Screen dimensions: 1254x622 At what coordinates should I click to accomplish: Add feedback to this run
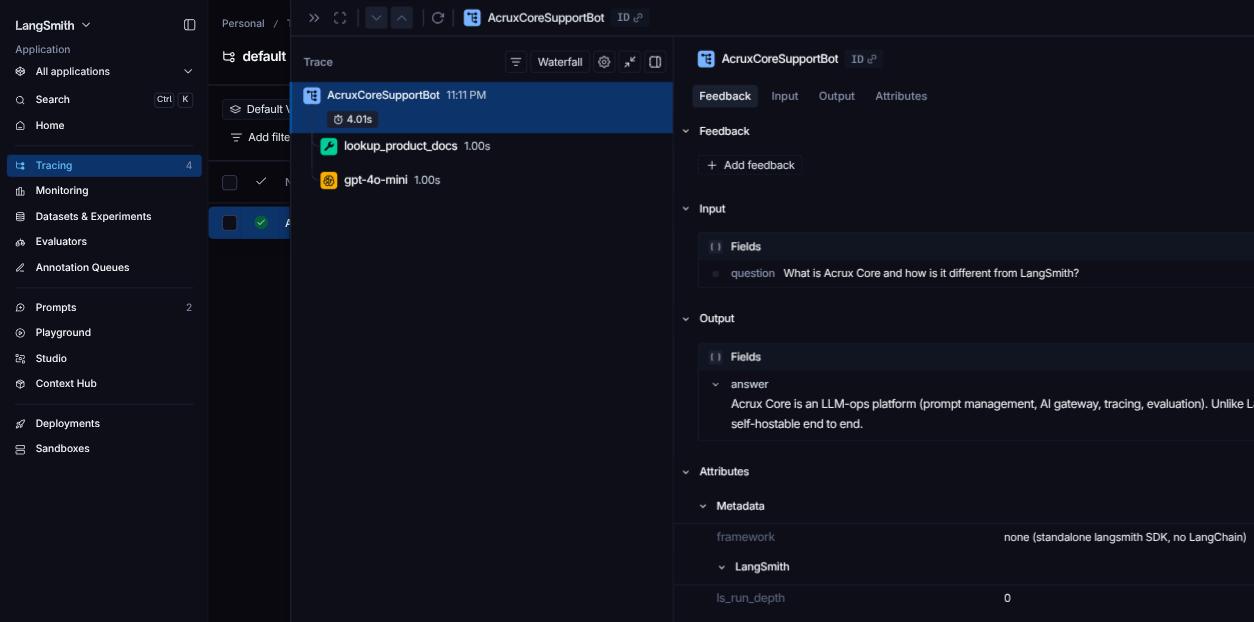click(x=750, y=165)
